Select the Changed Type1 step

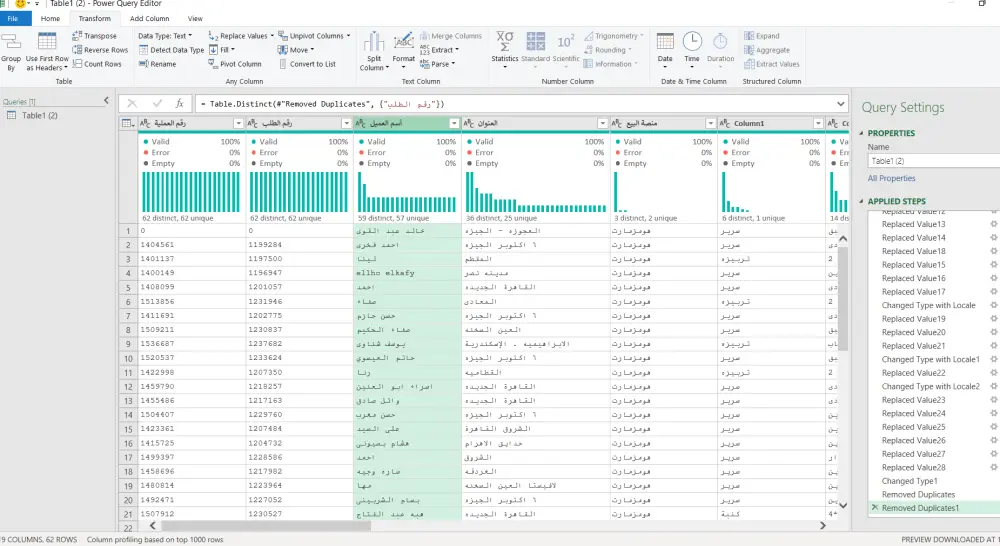coord(909,481)
